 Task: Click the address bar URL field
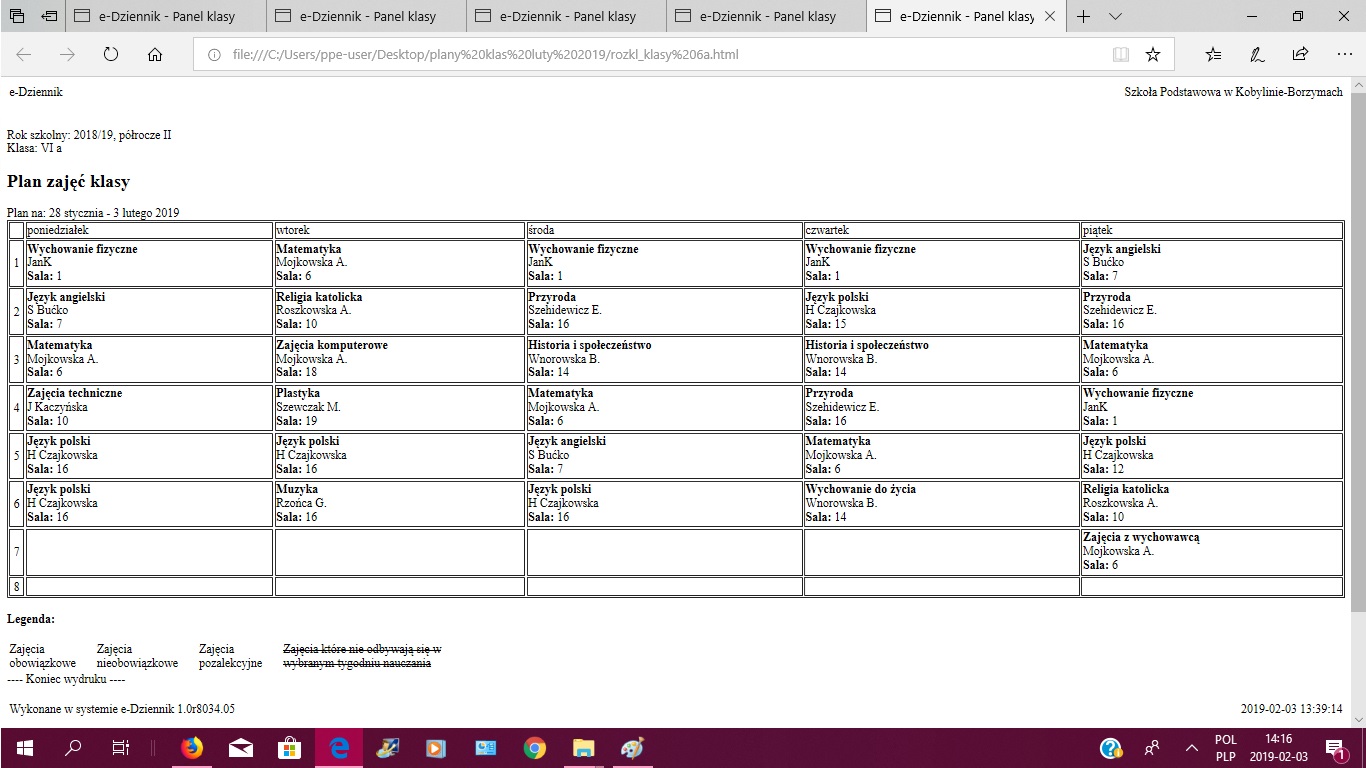click(650, 55)
